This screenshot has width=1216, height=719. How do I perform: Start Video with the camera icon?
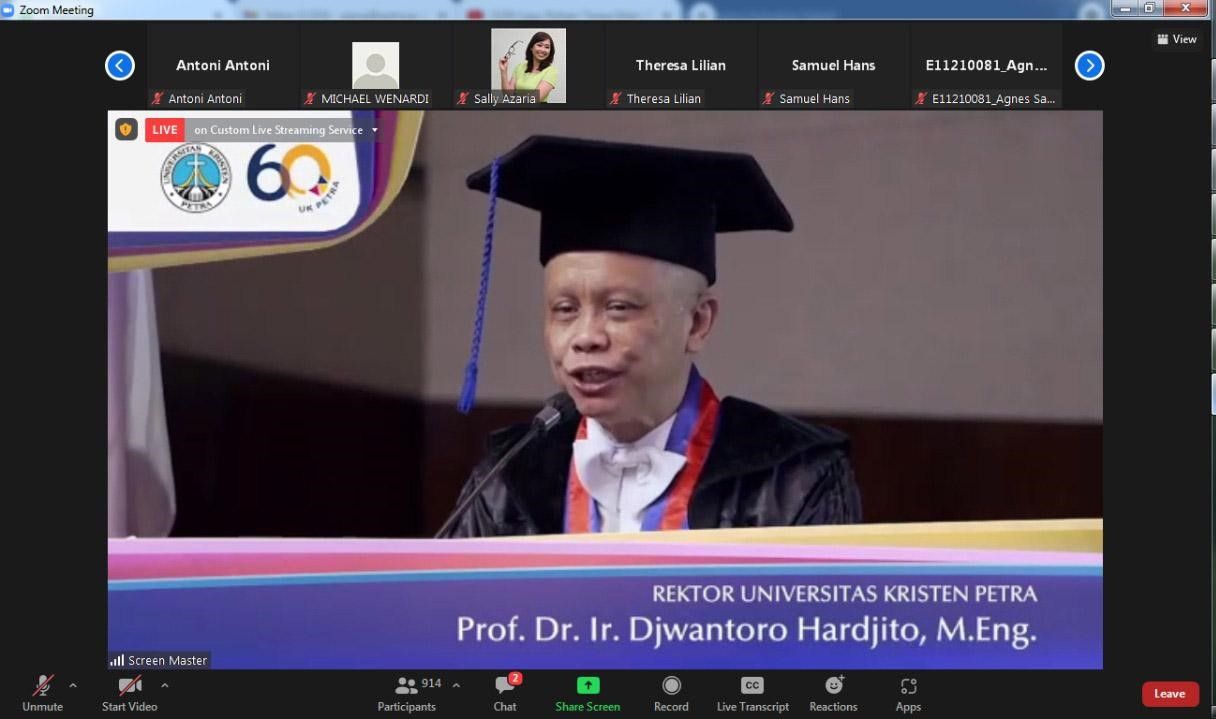129,693
